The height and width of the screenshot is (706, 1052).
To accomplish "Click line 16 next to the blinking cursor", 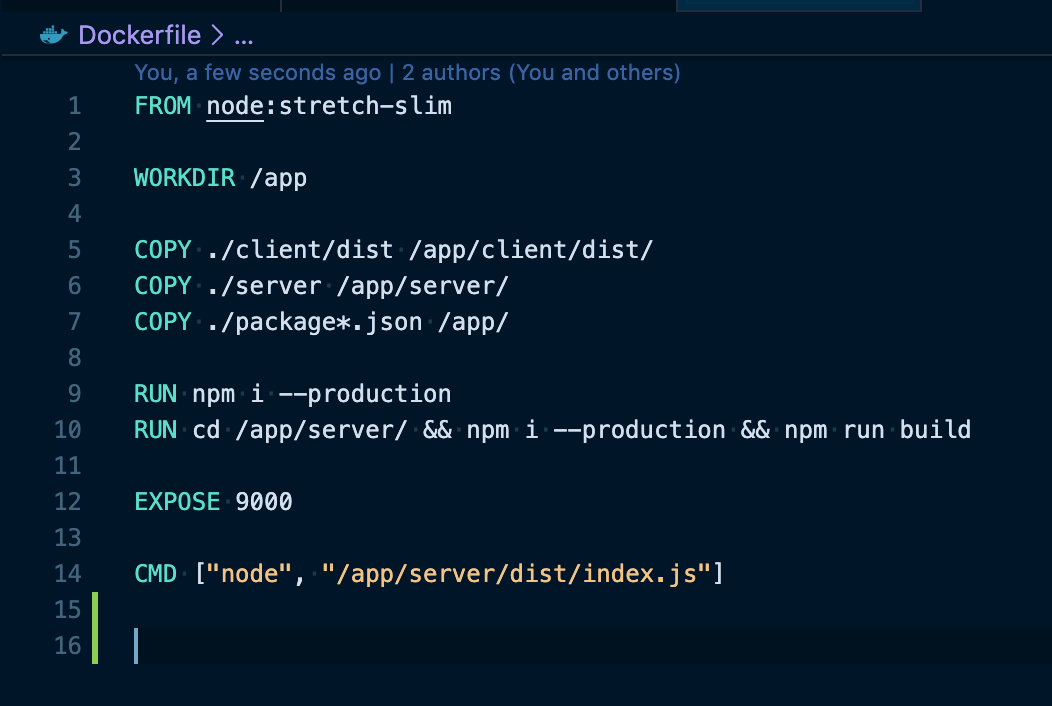I will (x=200, y=646).
